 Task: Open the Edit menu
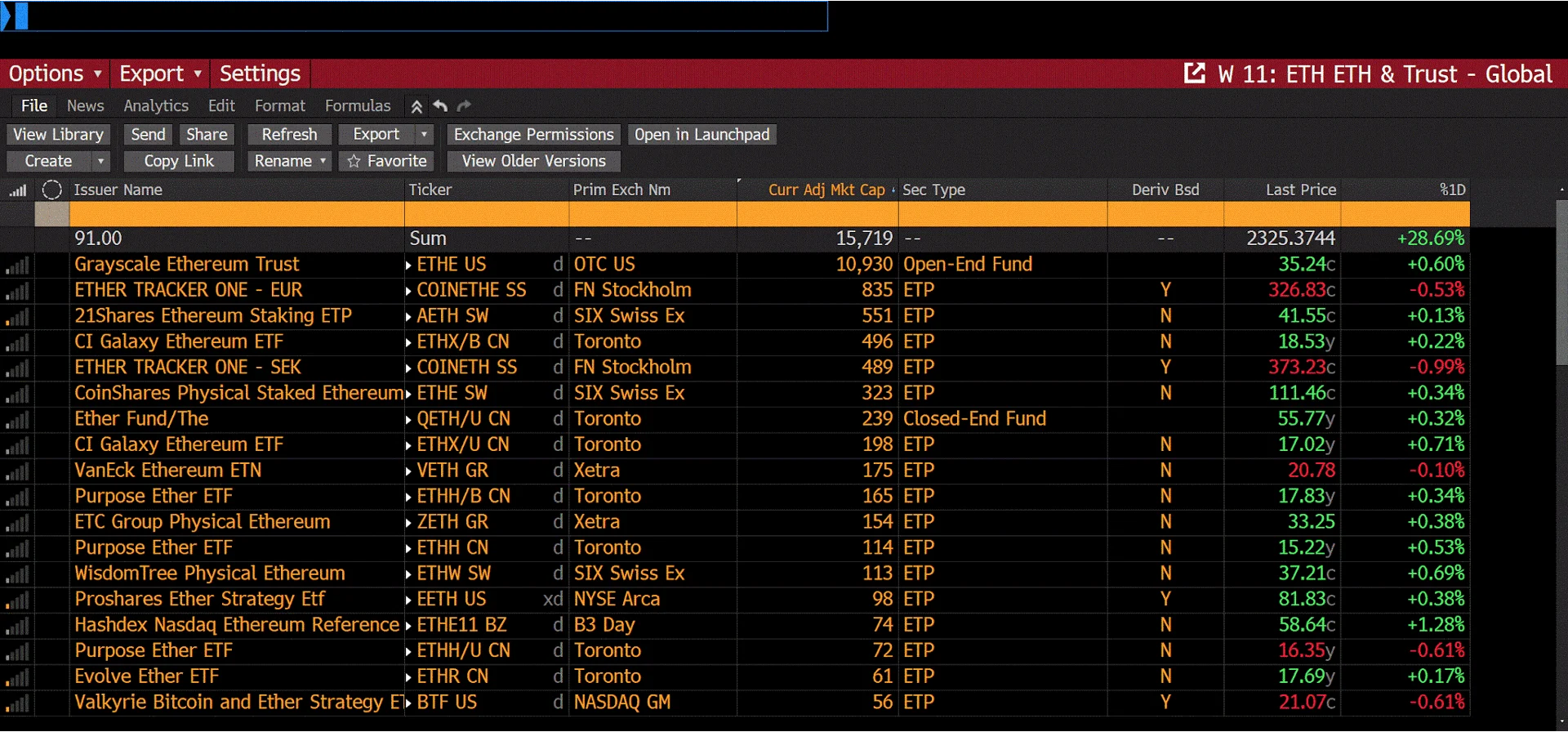(221, 106)
